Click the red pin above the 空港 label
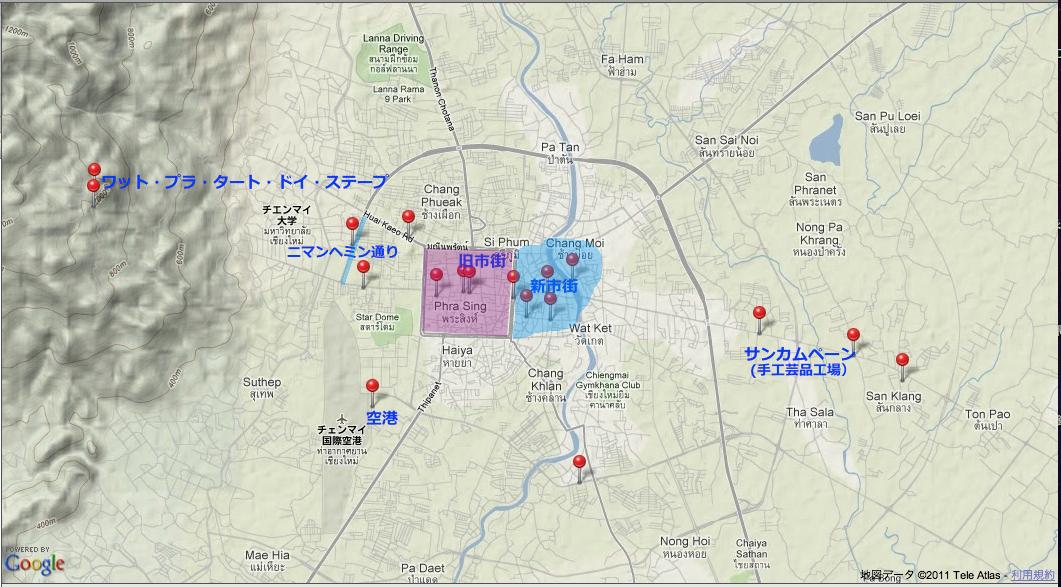Screen dimensions: 1061x587 click(x=372, y=387)
